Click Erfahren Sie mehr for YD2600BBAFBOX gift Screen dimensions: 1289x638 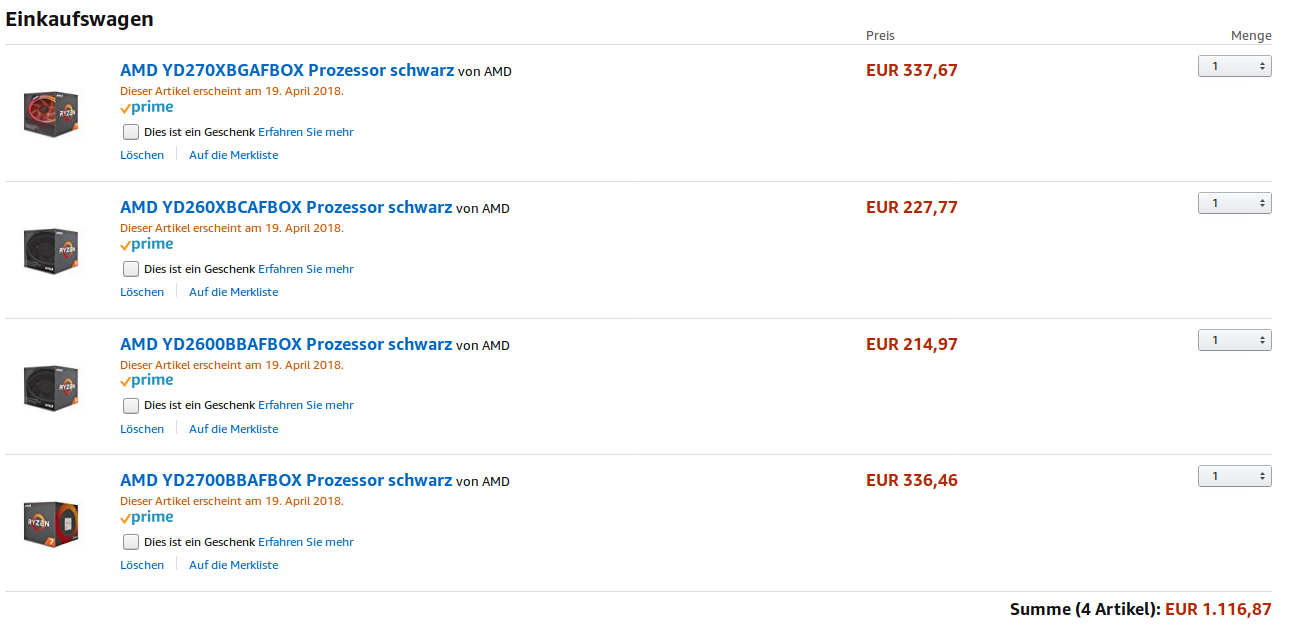[305, 405]
